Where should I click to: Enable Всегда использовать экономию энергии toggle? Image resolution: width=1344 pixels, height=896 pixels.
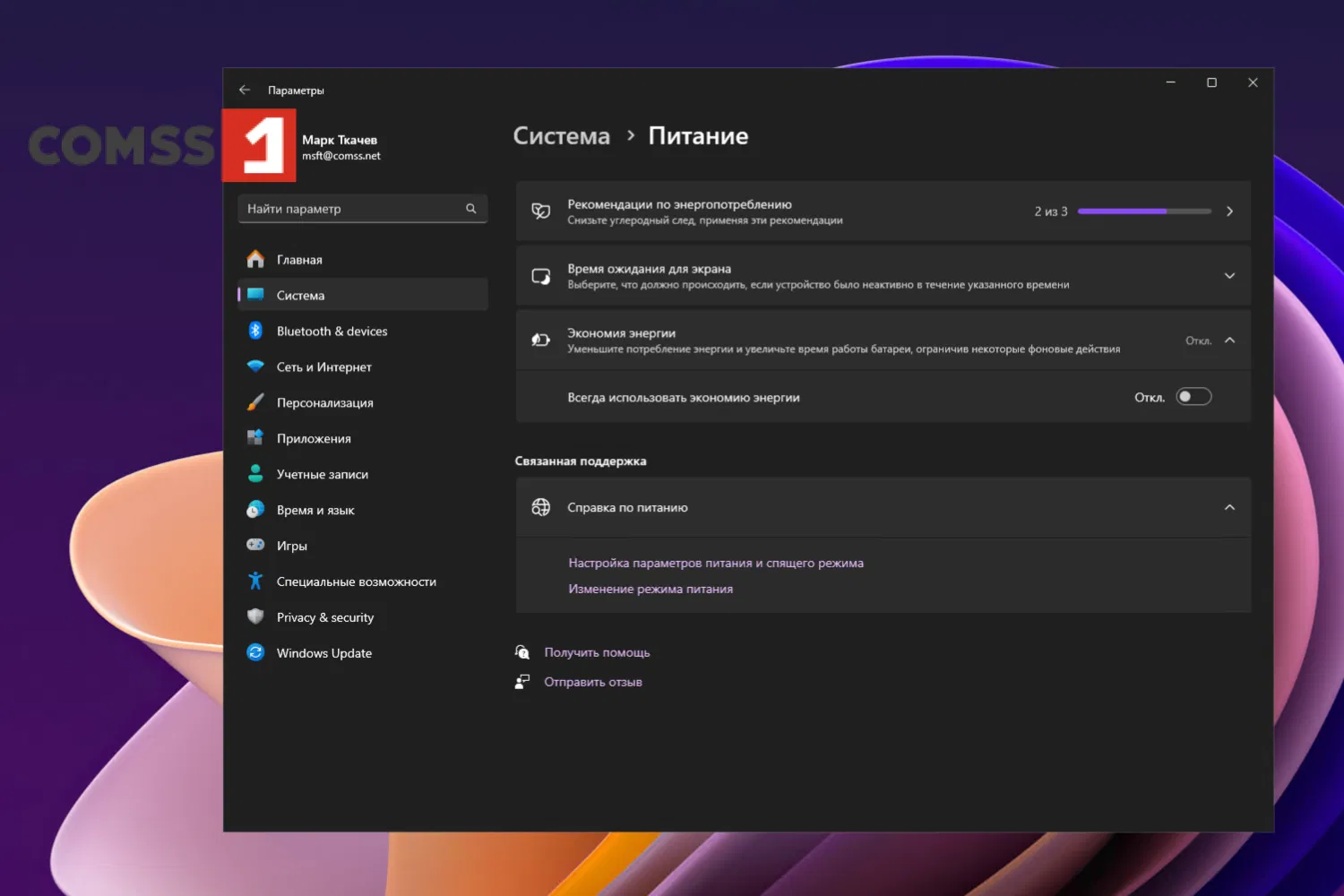coord(1193,397)
